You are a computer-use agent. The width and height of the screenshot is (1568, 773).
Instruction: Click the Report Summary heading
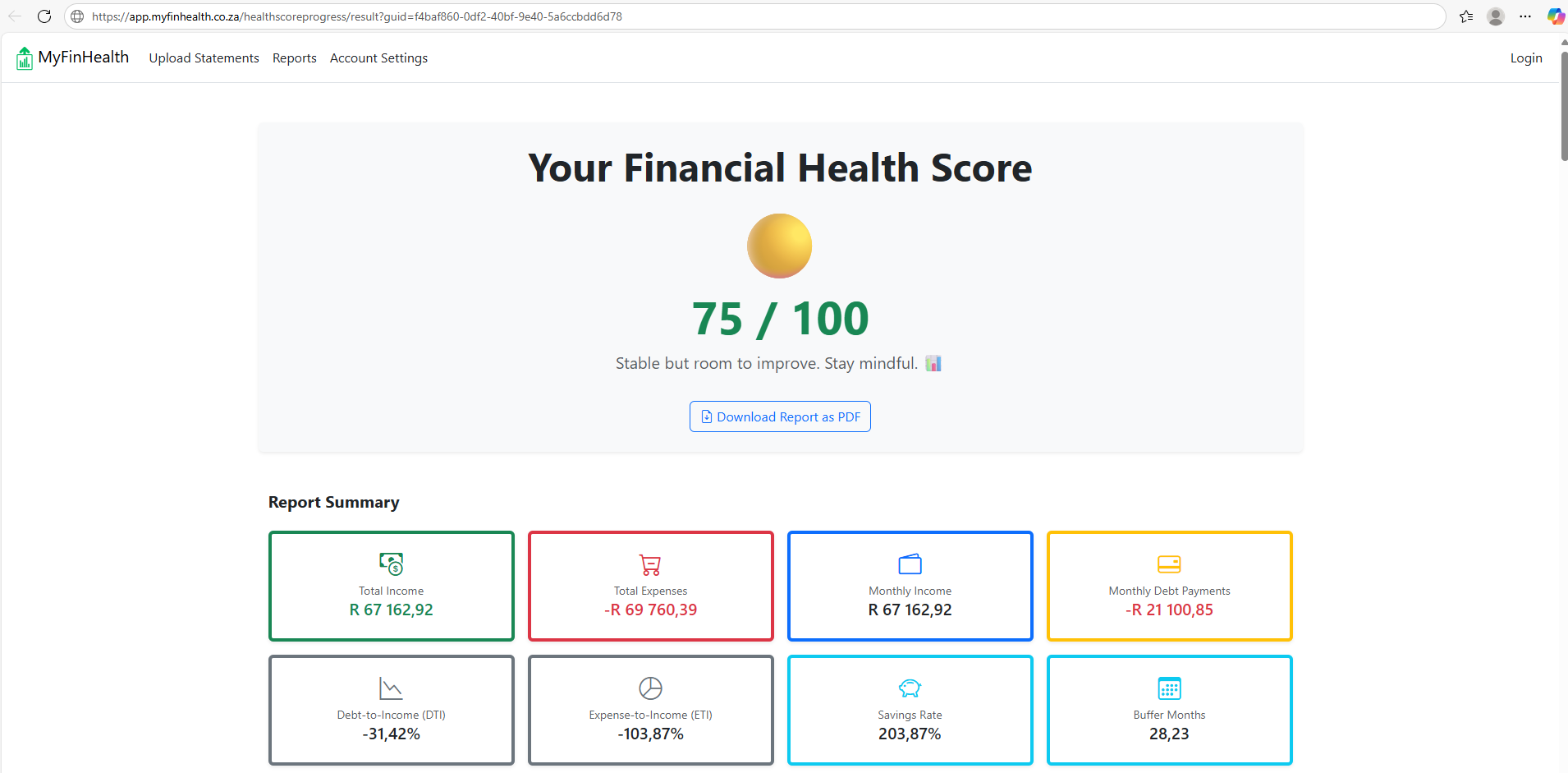334,502
